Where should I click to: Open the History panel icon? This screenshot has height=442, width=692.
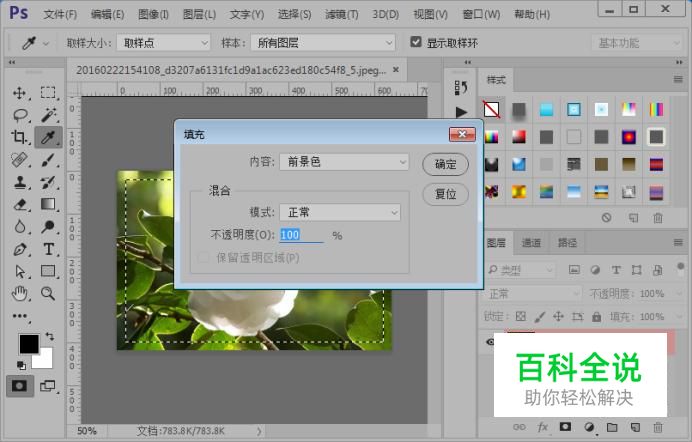(461, 88)
